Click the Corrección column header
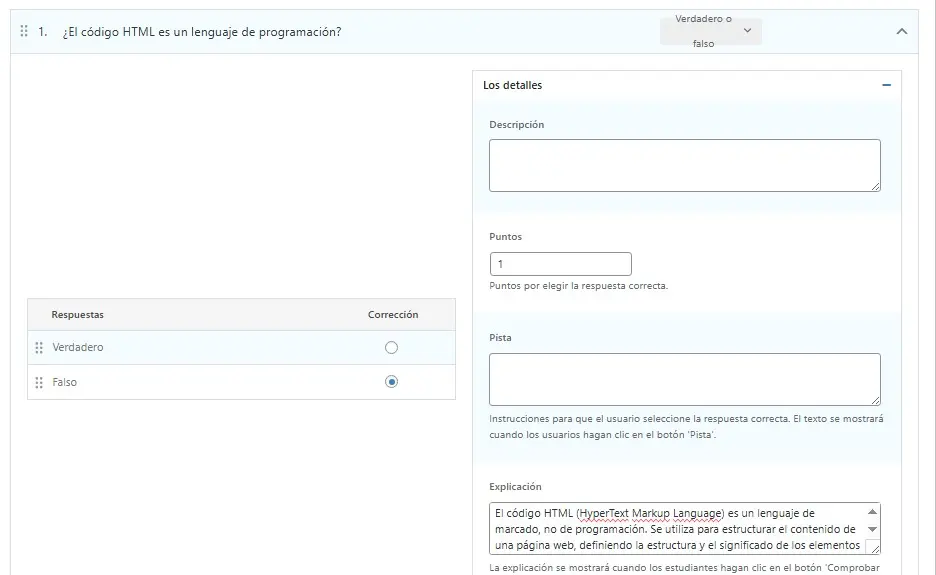 pyautogui.click(x=393, y=315)
